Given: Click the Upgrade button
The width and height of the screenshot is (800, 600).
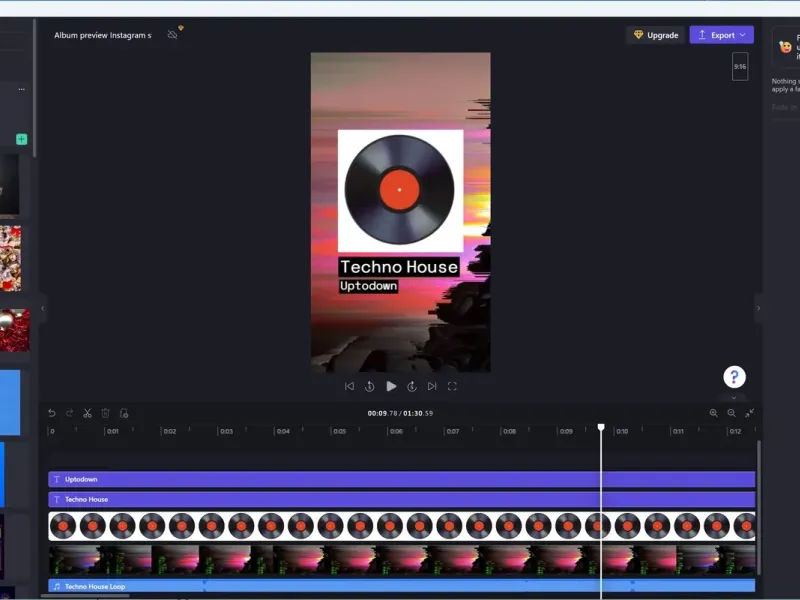Looking at the screenshot, I should 656,35.
